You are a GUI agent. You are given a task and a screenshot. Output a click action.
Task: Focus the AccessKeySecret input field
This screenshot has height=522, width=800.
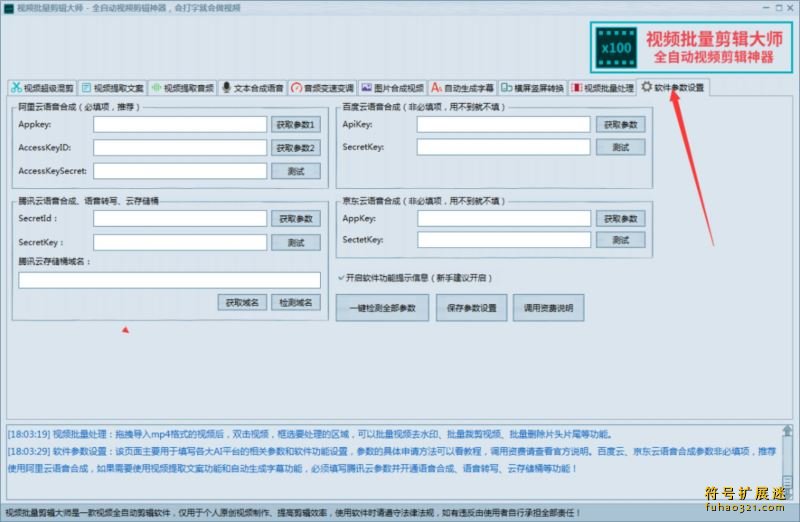(180, 171)
